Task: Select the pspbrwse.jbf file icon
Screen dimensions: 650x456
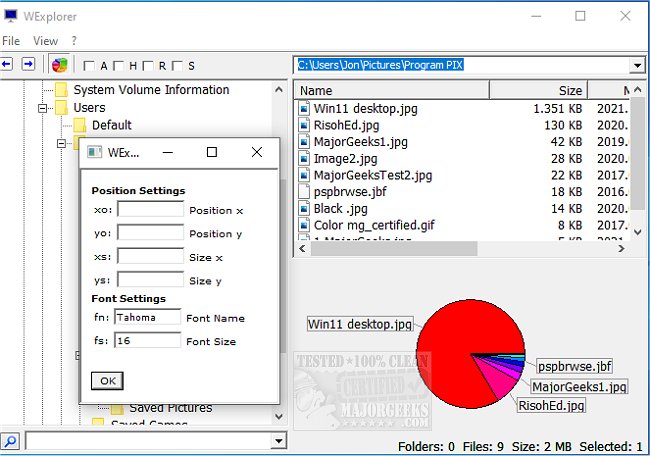Action: [304, 192]
